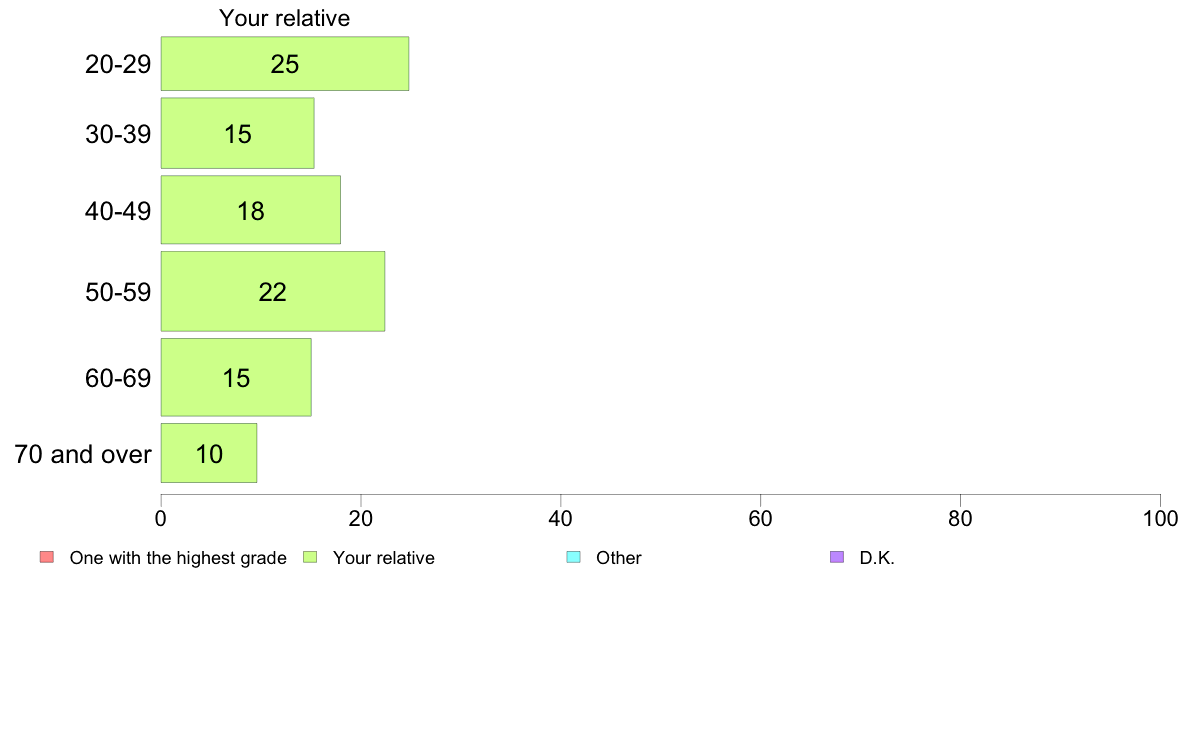The width and height of the screenshot is (1188, 736).
Task: Click the 'Your relative' chart title
Action: click(x=285, y=18)
